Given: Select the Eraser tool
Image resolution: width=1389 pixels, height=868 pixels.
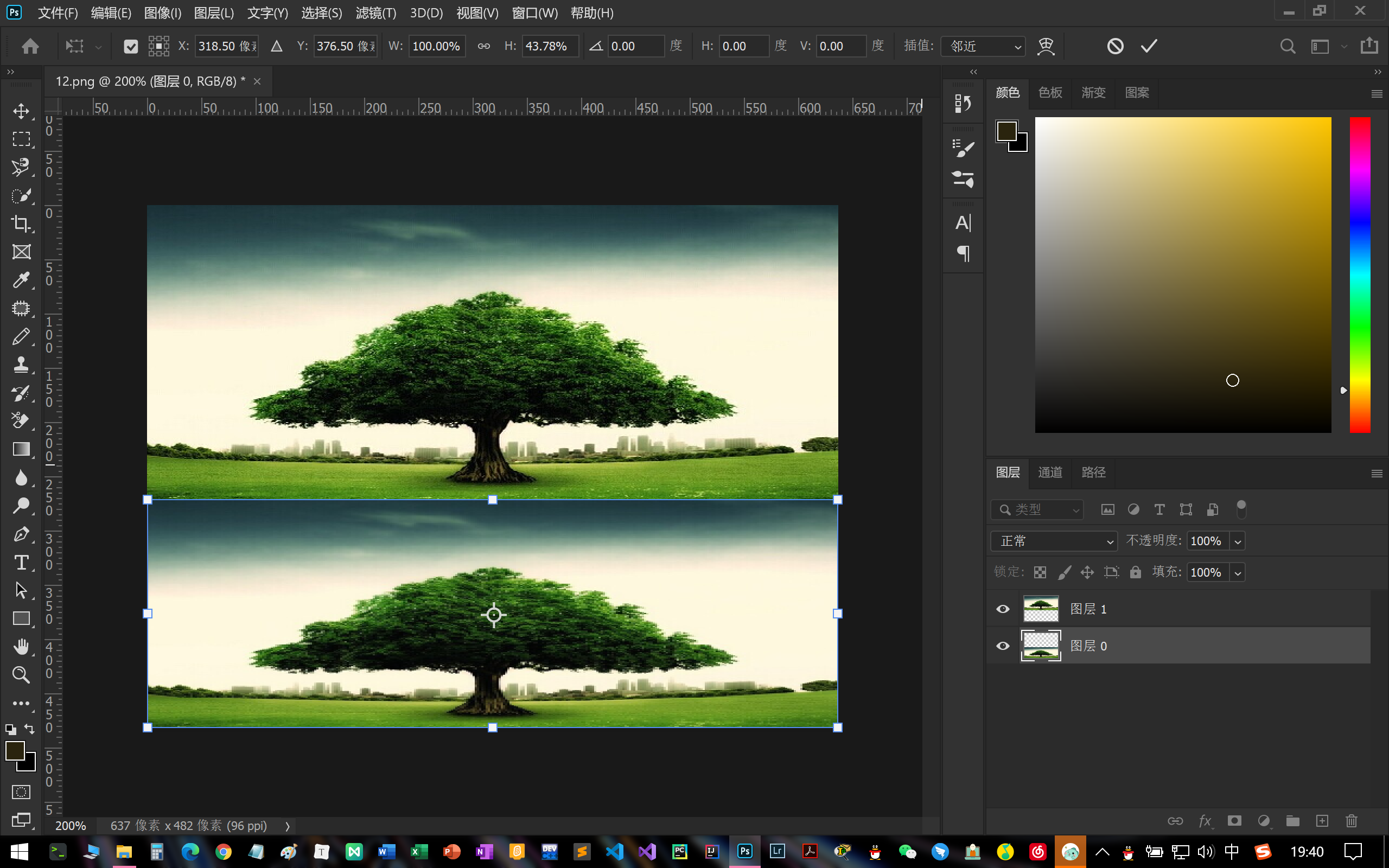Looking at the screenshot, I should (21, 421).
